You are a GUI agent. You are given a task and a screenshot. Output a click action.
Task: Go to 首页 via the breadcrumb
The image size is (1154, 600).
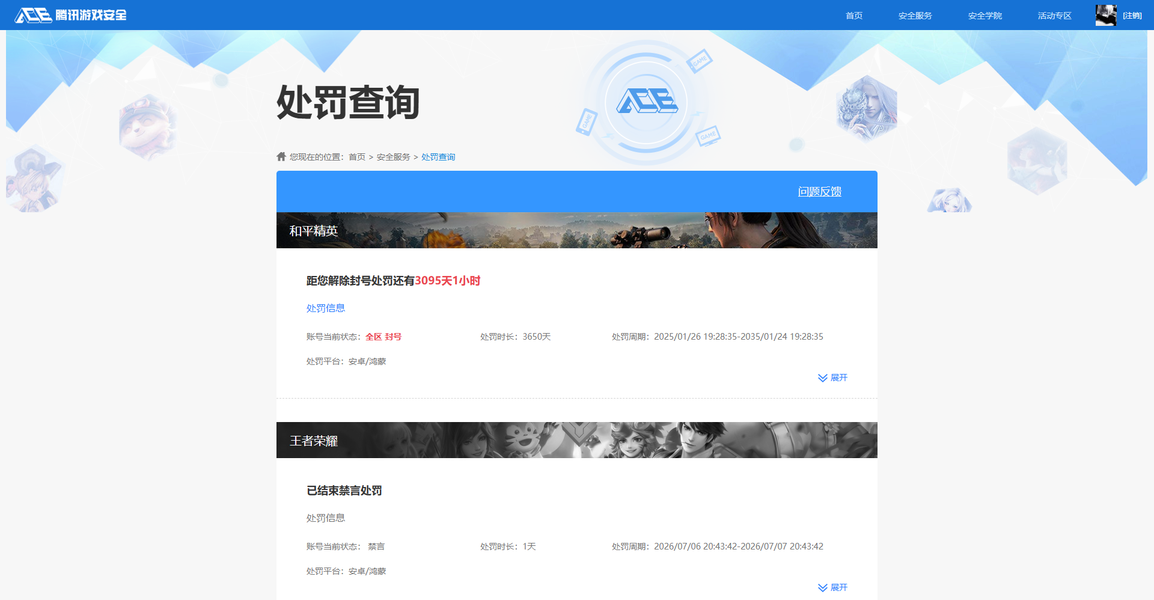pos(357,157)
